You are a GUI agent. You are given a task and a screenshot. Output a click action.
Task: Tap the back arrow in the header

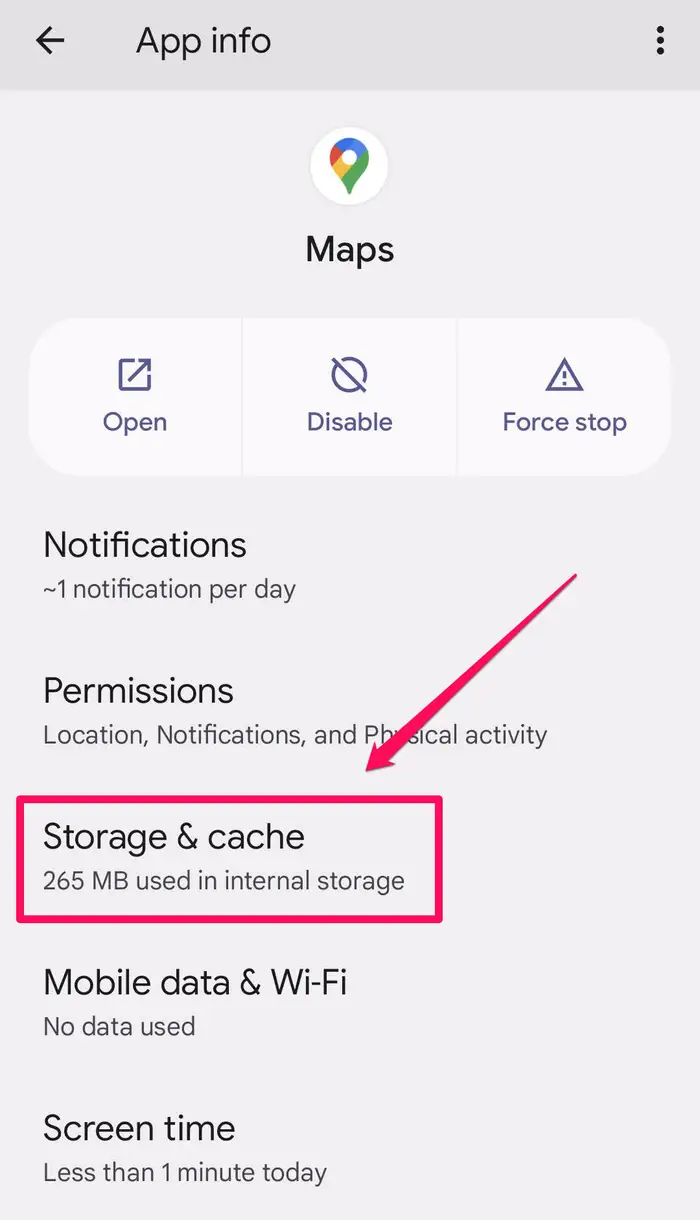tap(49, 41)
